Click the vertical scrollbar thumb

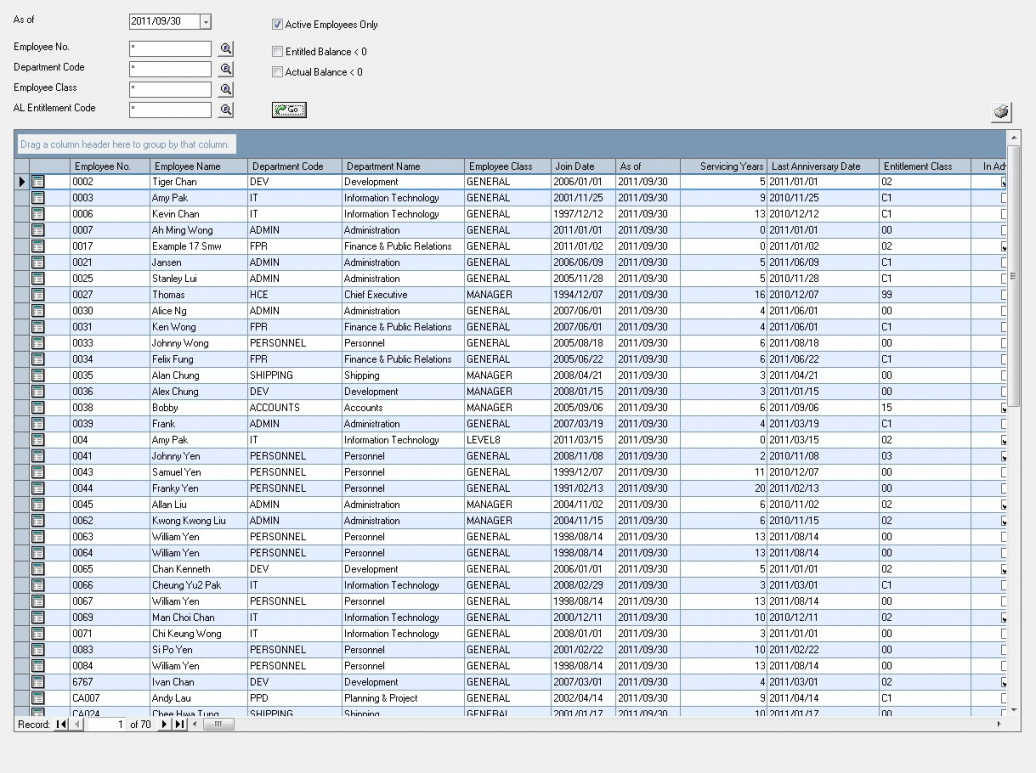click(1012, 276)
